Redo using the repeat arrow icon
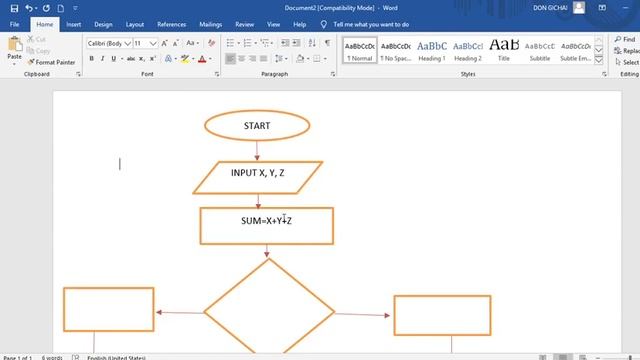640x360 pixels. pos(46,8)
